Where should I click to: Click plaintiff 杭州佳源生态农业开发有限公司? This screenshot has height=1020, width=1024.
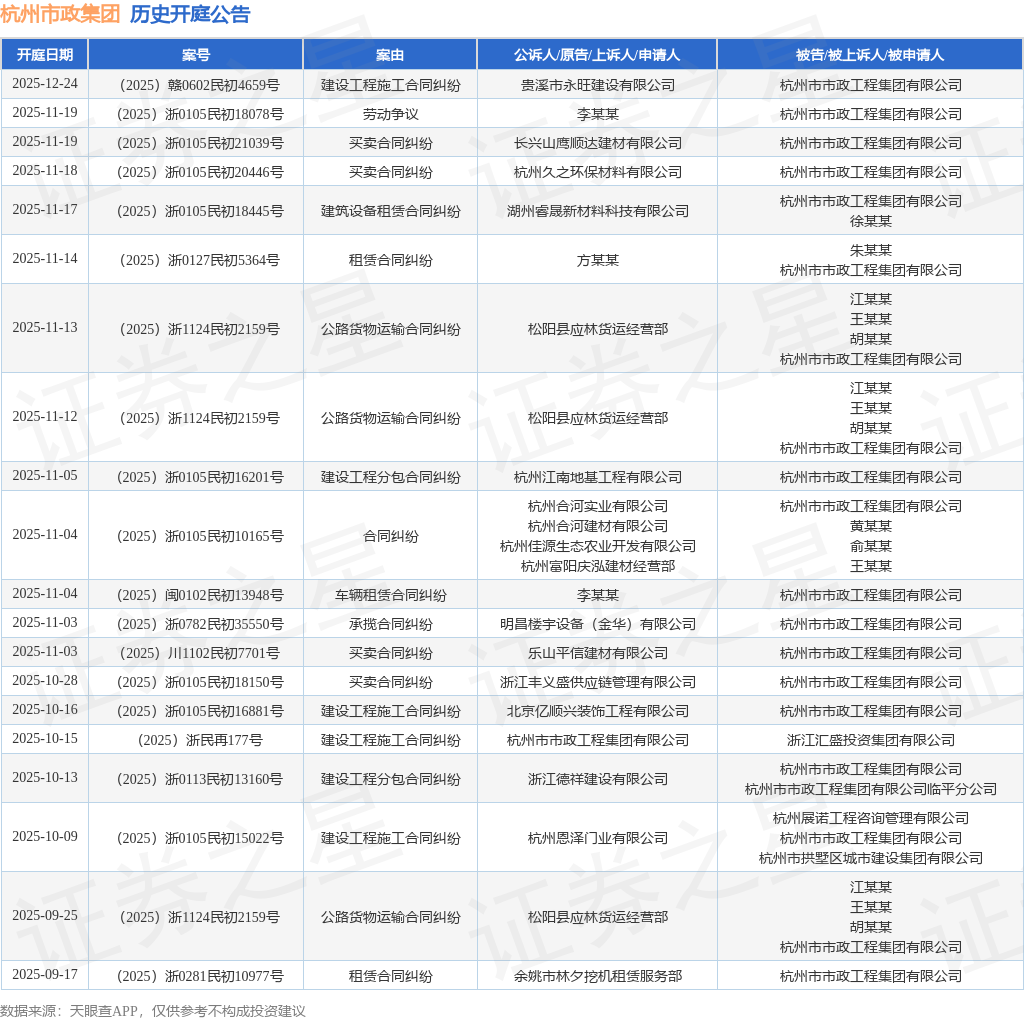[598, 546]
